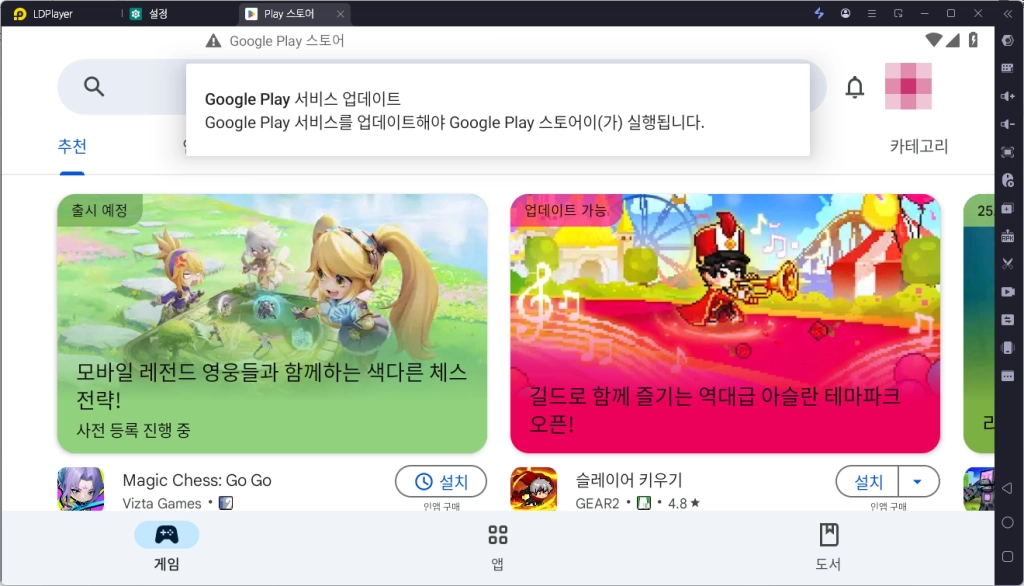The height and width of the screenshot is (586, 1024).
Task: Click the Google Play 스토어 notification header
Action: 286,41
